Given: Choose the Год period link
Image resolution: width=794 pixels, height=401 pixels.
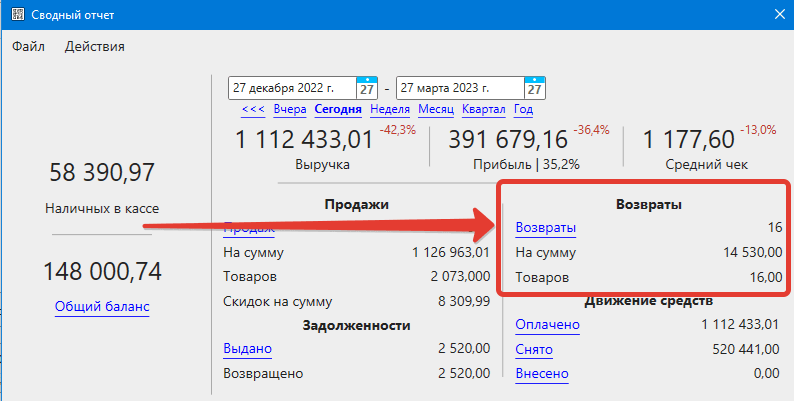Looking at the screenshot, I should [x=523, y=110].
